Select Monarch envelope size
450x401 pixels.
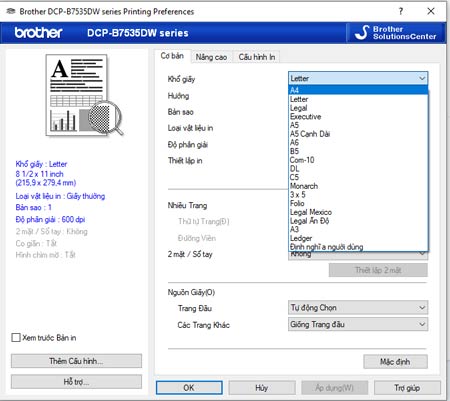coord(358,186)
